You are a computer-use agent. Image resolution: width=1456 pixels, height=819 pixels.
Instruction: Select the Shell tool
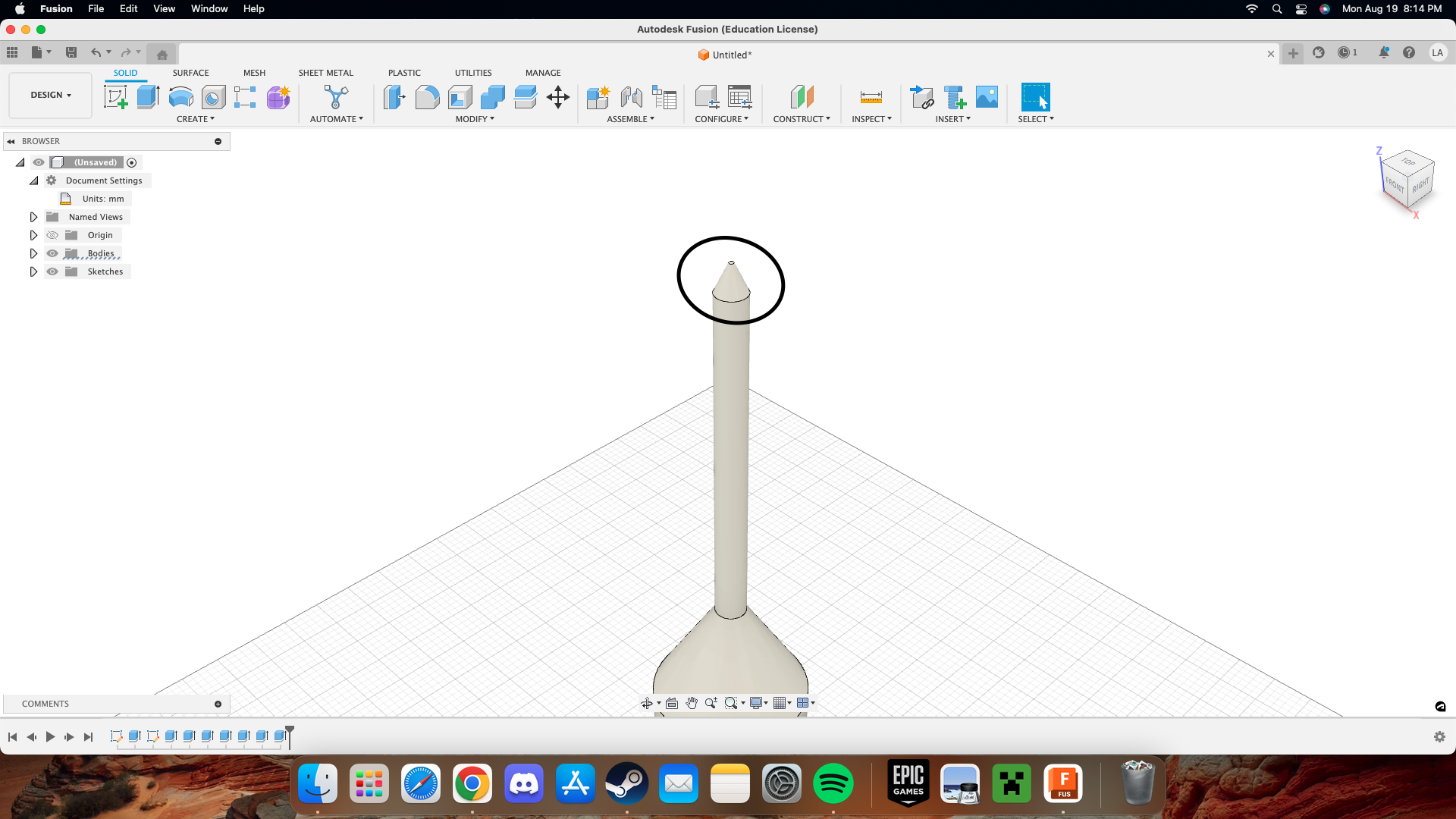tap(460, 97)
